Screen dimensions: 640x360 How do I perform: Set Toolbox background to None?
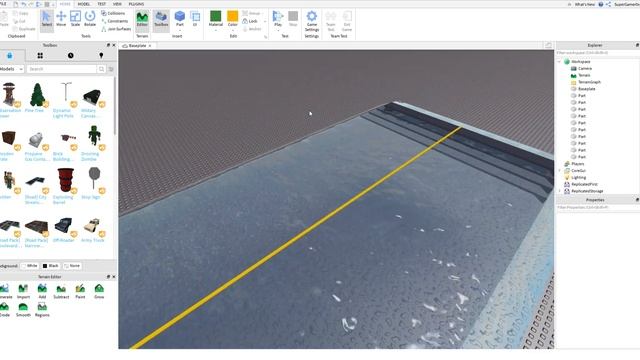pyautogui.click(x=72, y=266)
